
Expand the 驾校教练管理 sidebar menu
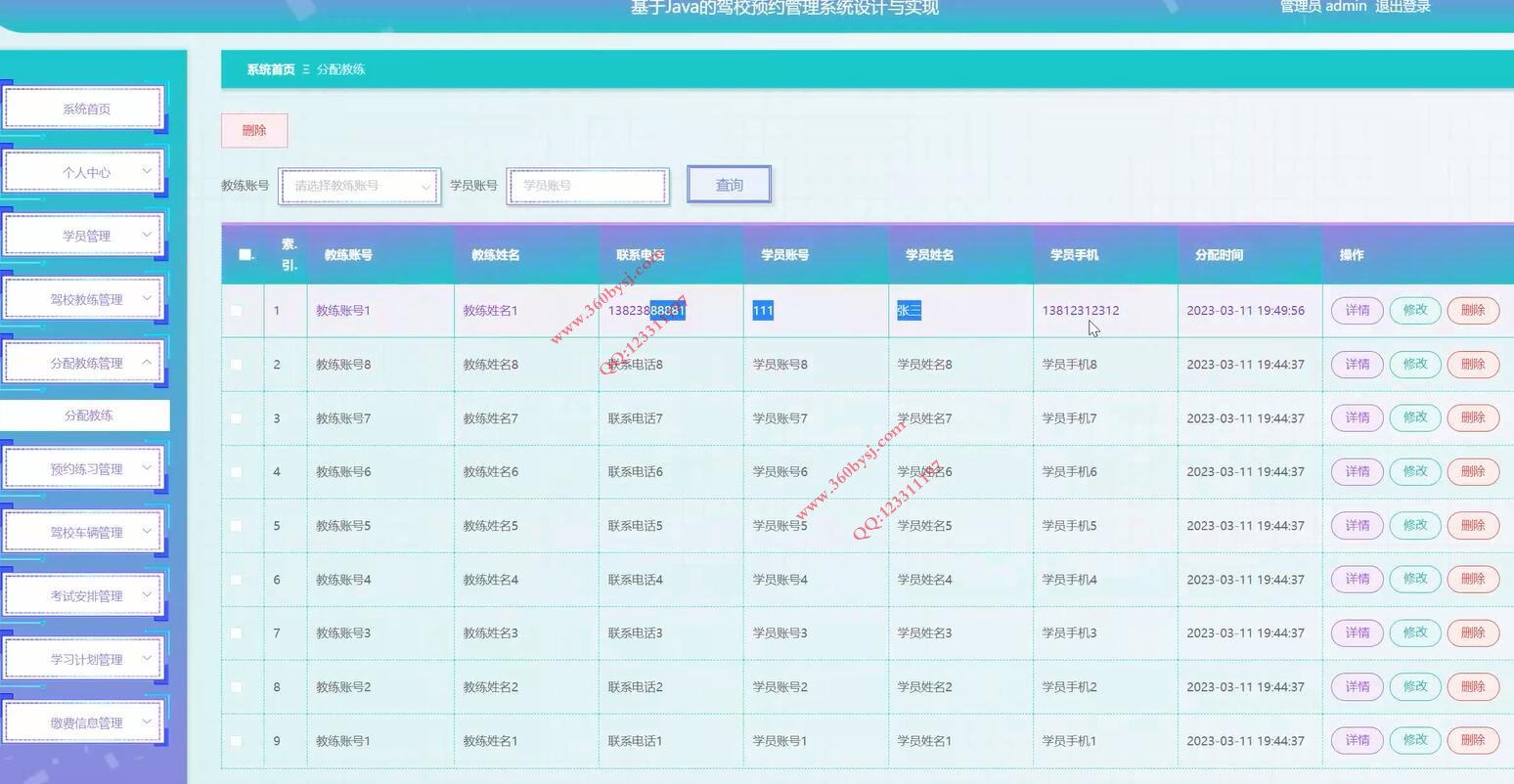pyautogui.click(x=84, y=299)
